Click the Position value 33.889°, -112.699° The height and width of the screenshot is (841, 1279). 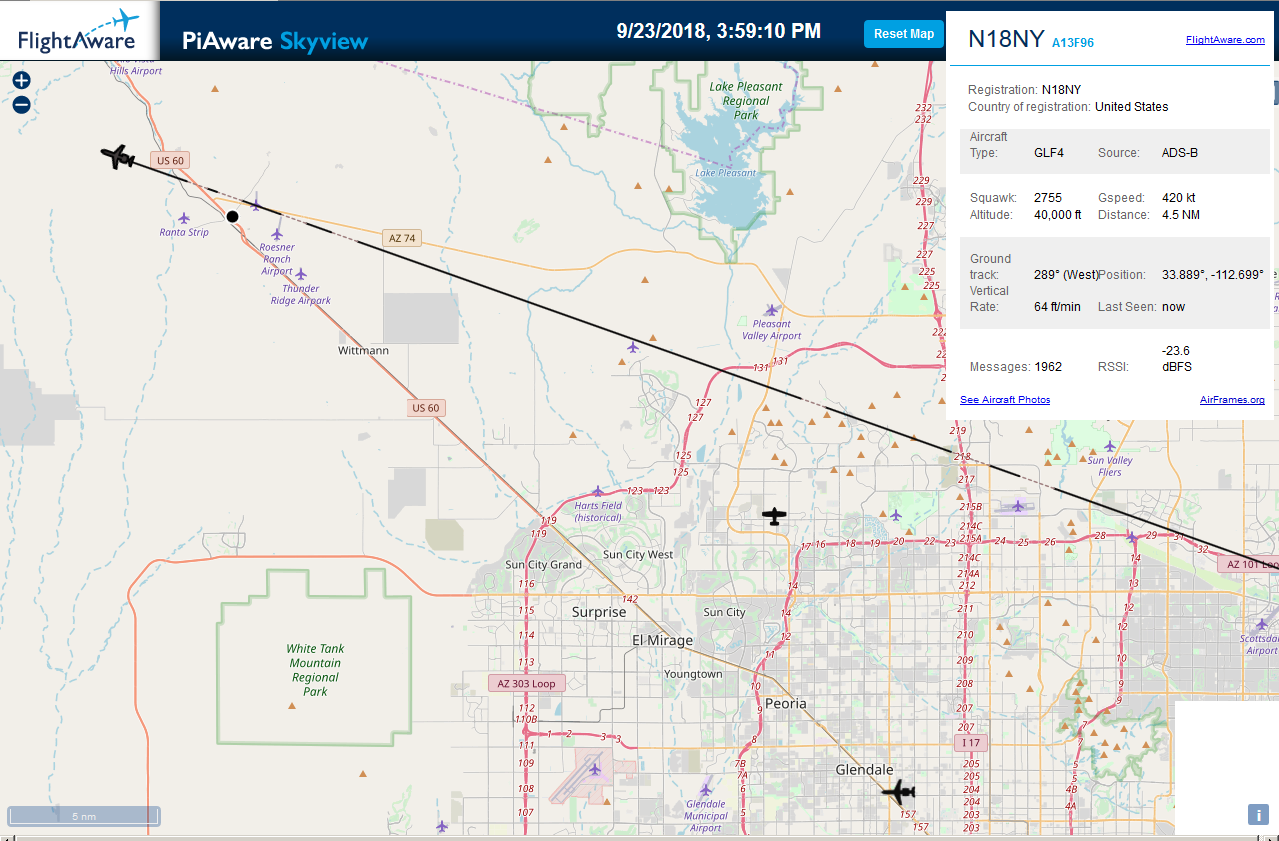[1213, 274]
